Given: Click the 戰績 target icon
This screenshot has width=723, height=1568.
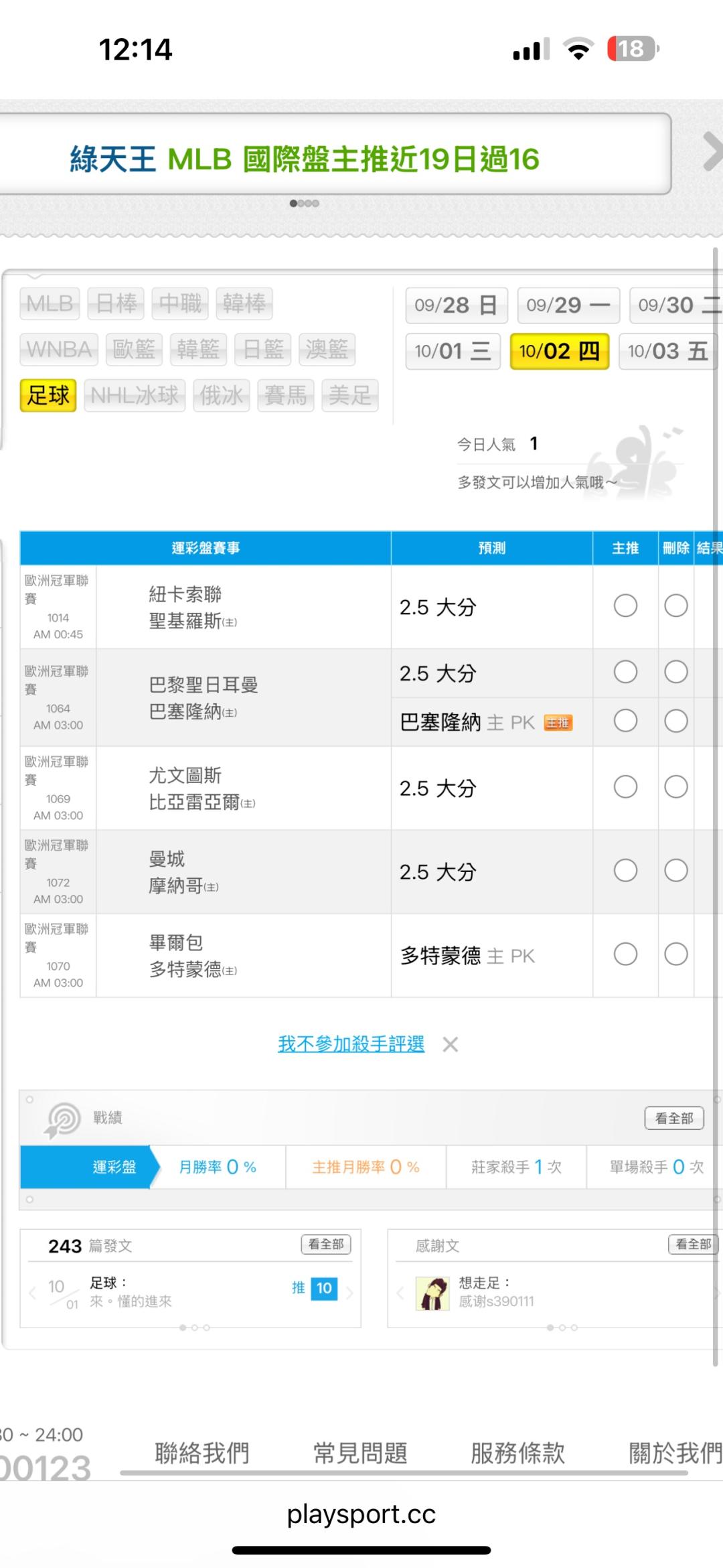Looking at the screenshot, I should pos(62,1119).
